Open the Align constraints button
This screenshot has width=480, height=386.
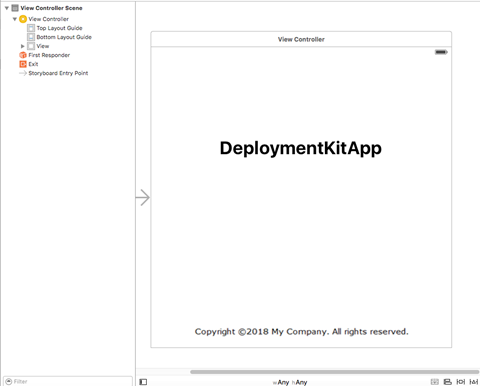[x=448, y=382]
